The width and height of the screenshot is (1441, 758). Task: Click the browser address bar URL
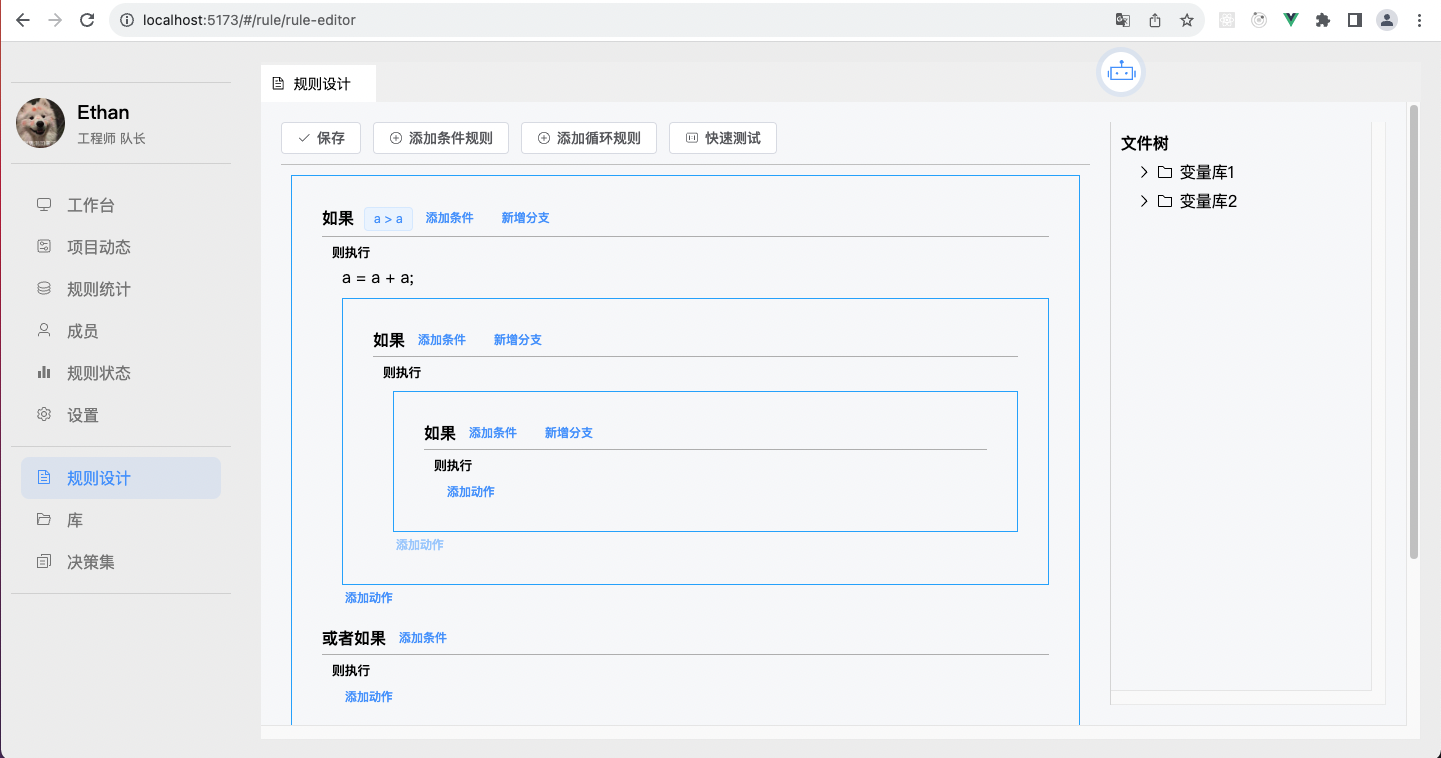coord(249,20)
